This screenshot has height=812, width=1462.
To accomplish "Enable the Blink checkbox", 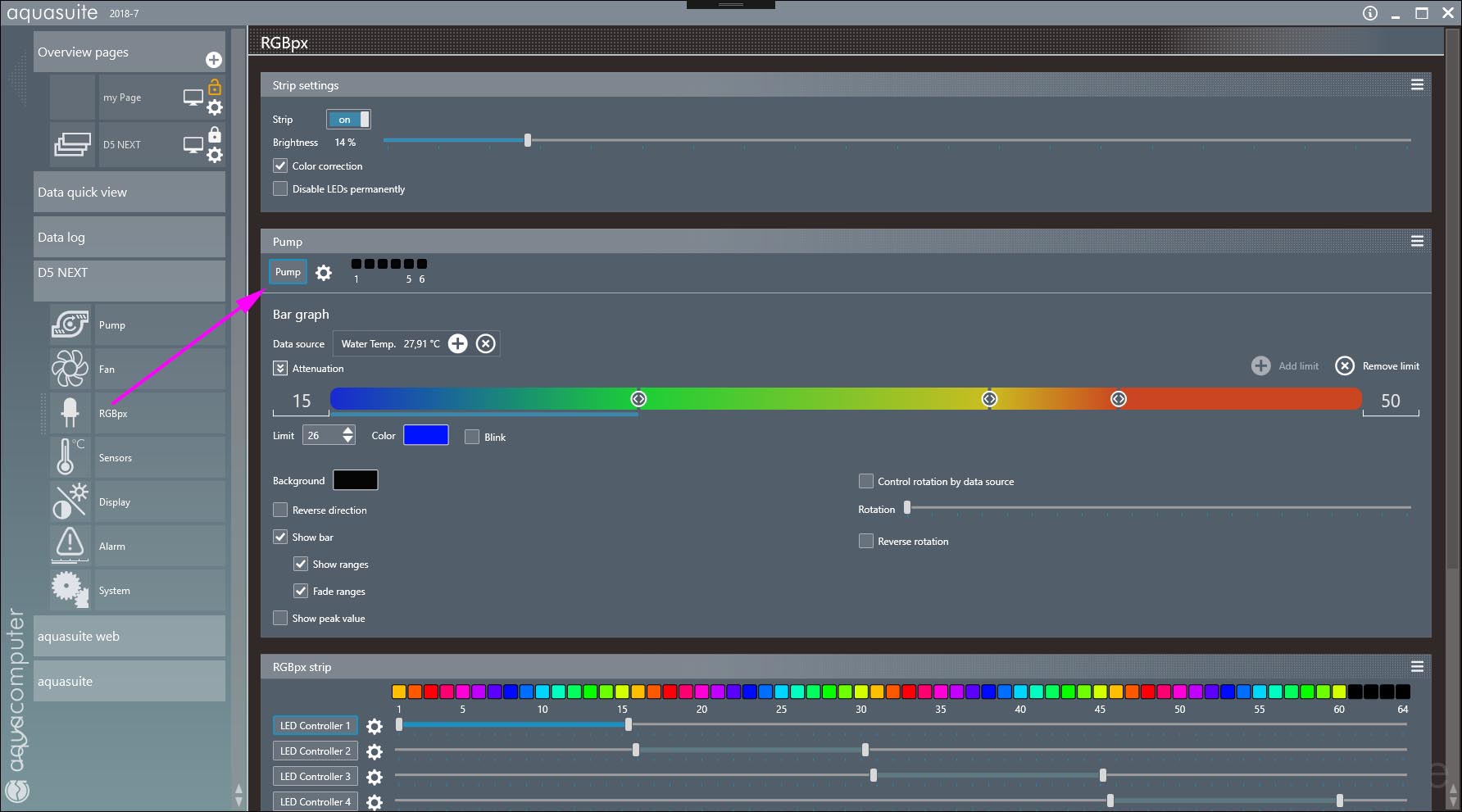I will tap(472, 437).
